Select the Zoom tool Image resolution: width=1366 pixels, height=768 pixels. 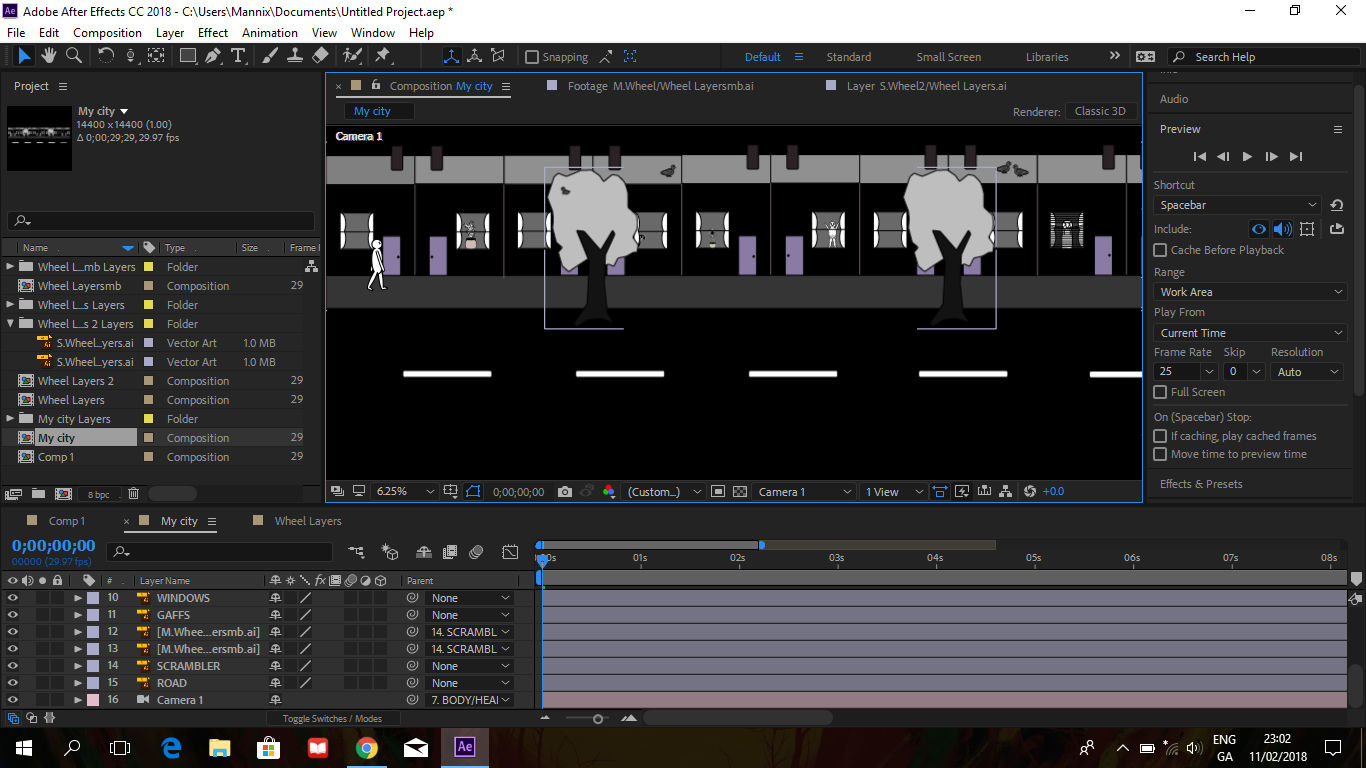[74, 56]
